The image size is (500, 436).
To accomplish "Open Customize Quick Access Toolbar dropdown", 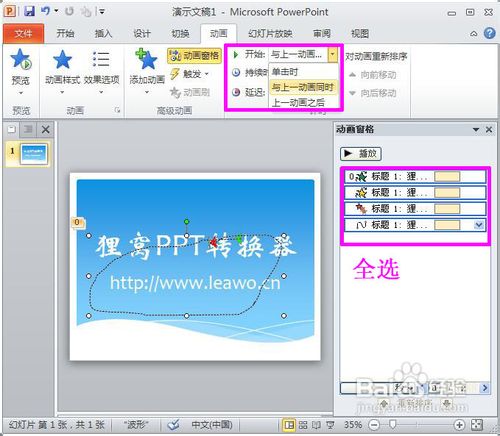I will tap(102, 12).
